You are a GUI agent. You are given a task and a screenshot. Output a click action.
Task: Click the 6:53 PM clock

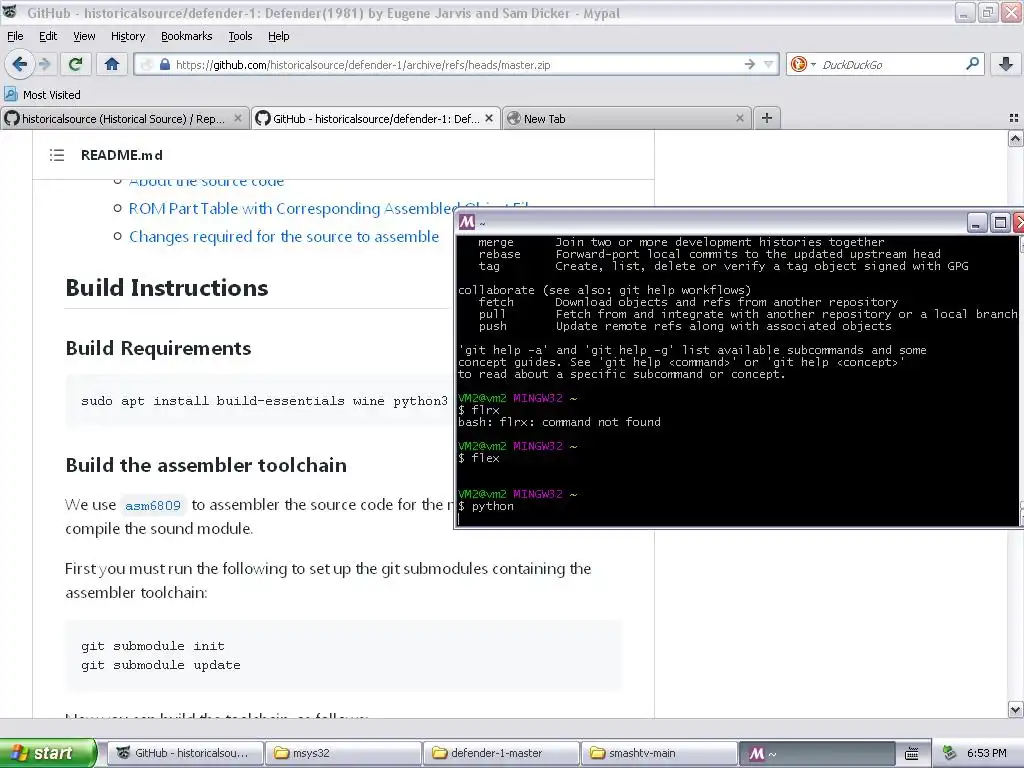pos(986,753)
